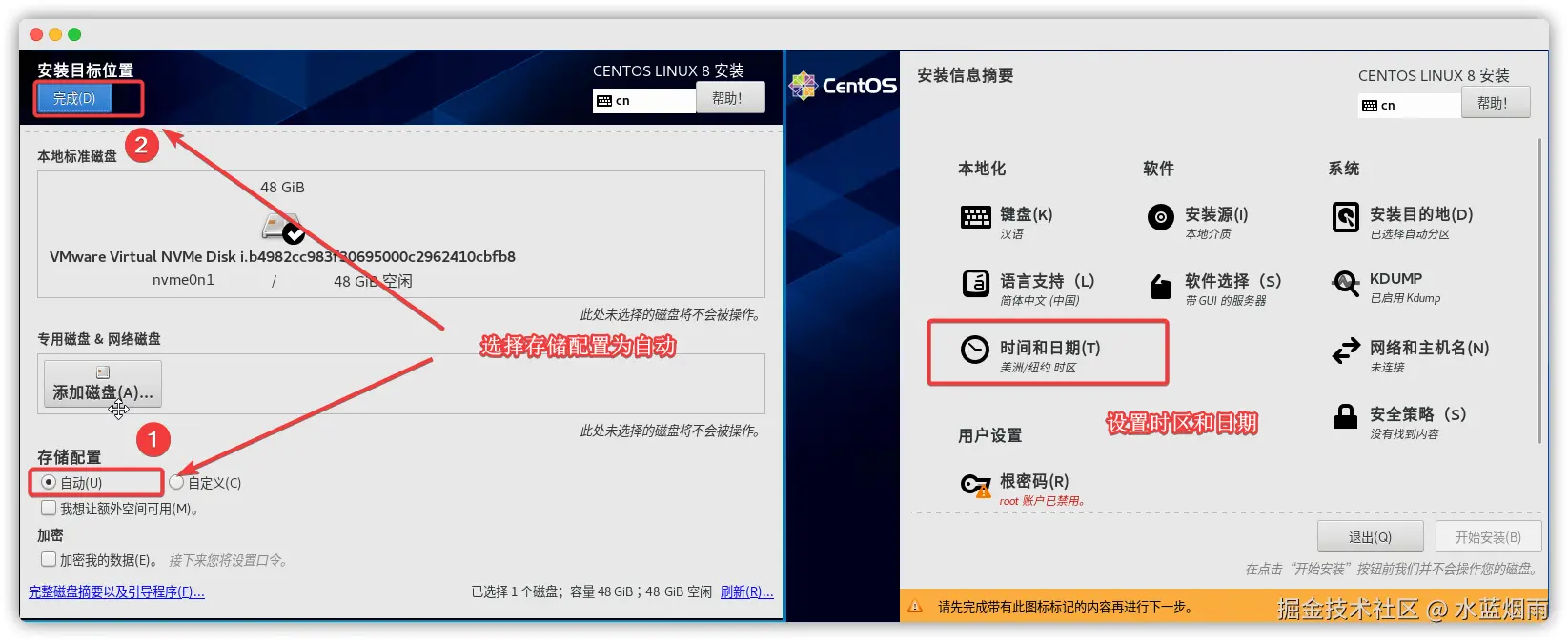Click the CentOS logo

[x=843, y=86]
